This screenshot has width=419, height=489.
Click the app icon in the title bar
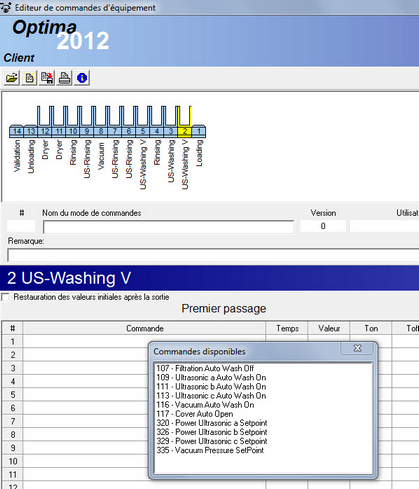pyautogui.click(x=6, y=7)
